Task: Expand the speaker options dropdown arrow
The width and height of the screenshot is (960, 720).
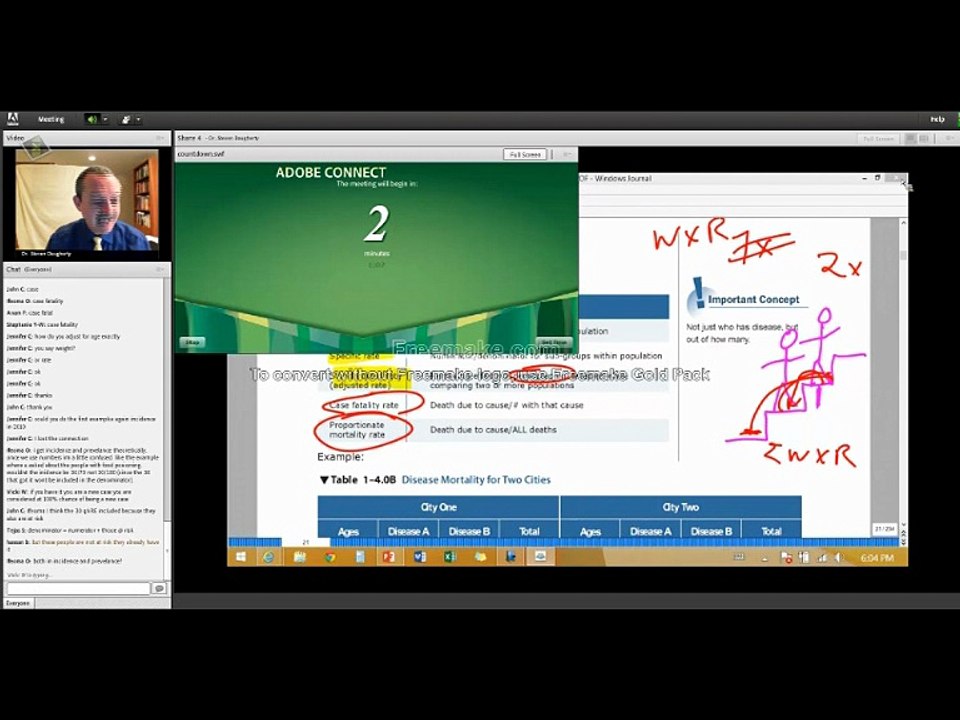Action: tap(105, 119)
